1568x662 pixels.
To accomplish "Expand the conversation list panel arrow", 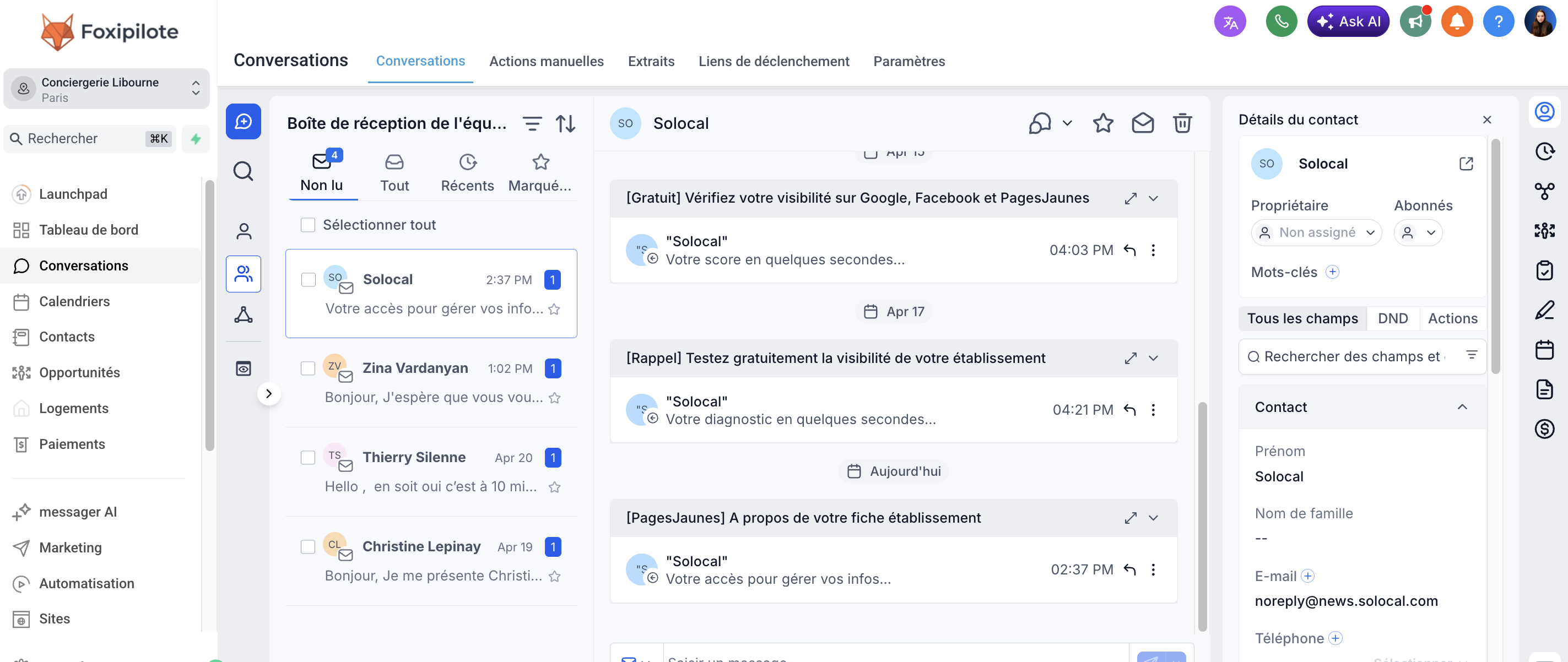I will (x=268, y=394).
